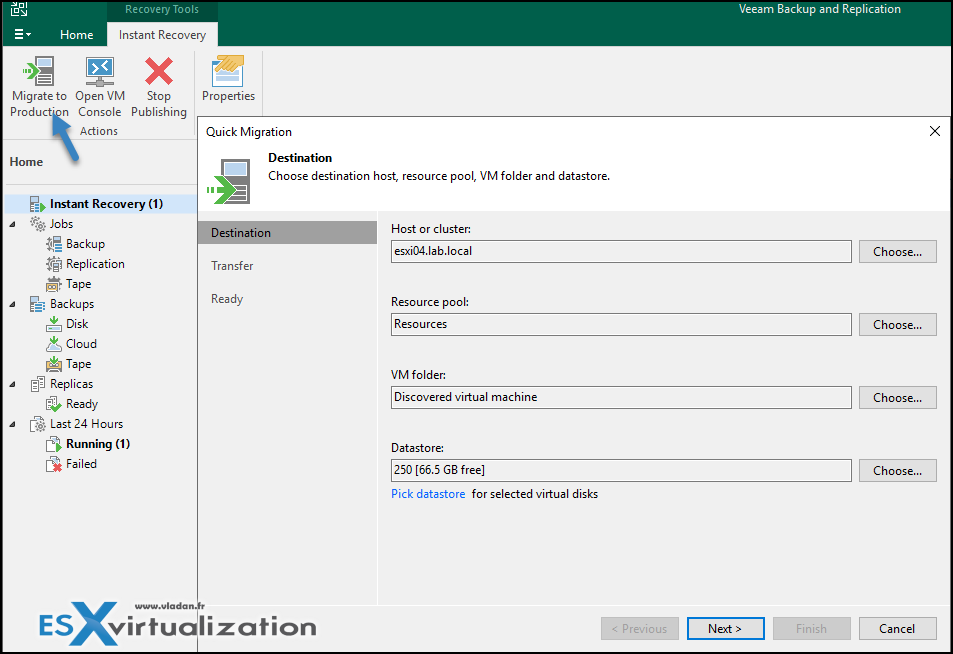
Task: Click the Last 24 Hours icon
Action: (38, 424)
